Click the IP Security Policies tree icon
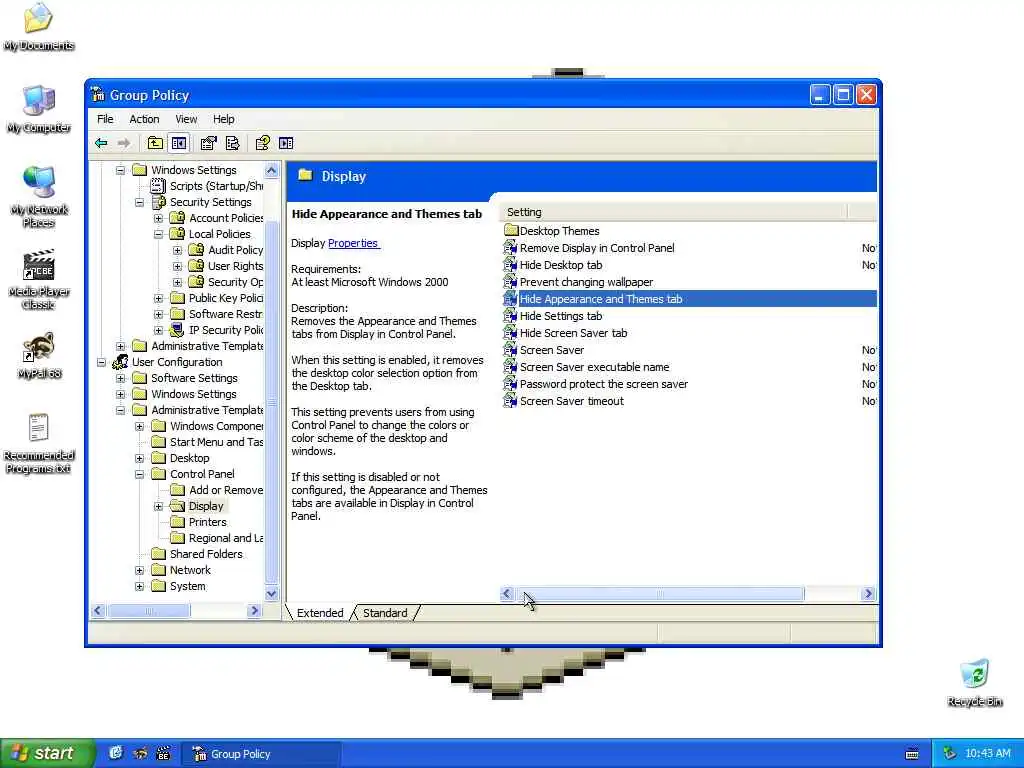Screen dimensions: 1024x768 177,330
